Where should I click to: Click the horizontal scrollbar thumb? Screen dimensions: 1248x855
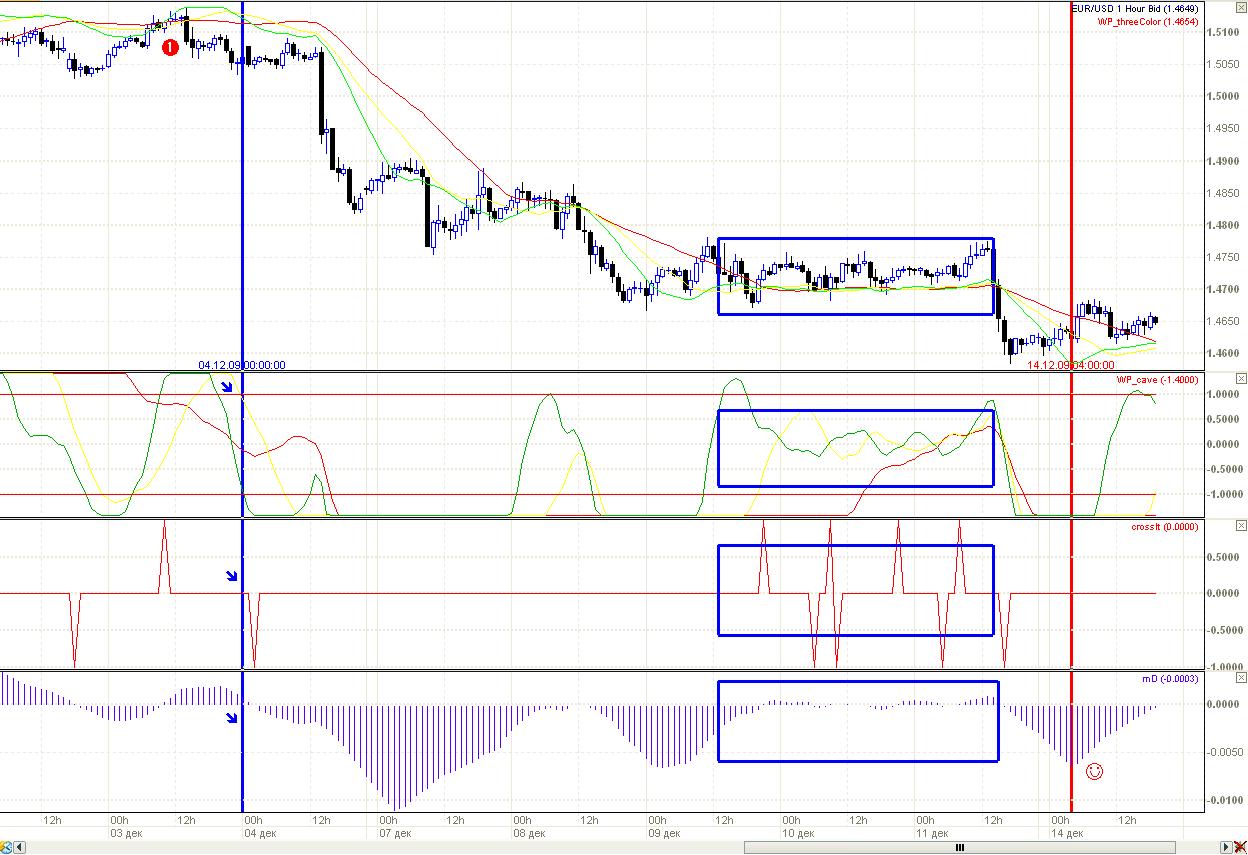tap(960, 847)
